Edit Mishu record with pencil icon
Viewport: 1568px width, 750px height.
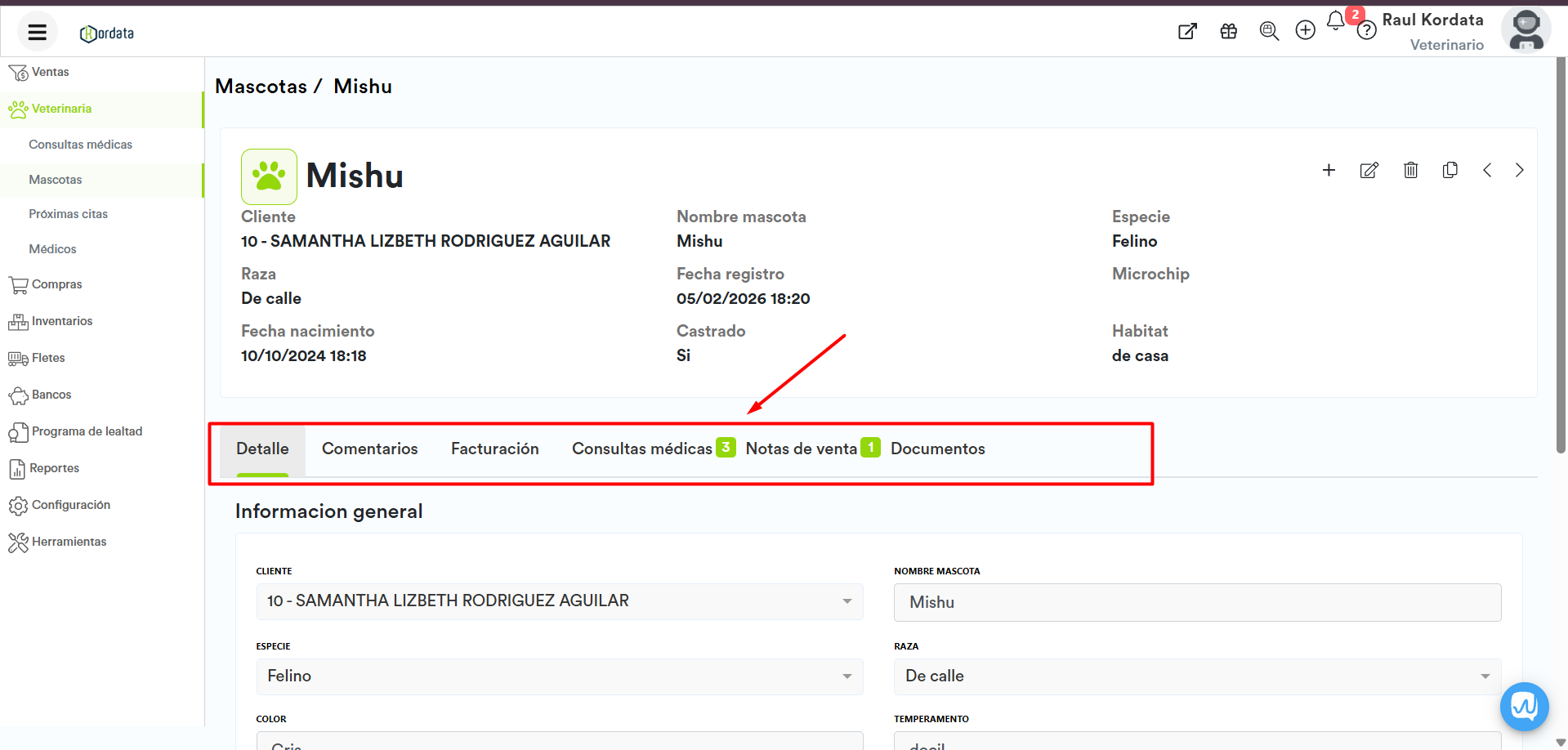point(1369,170)
